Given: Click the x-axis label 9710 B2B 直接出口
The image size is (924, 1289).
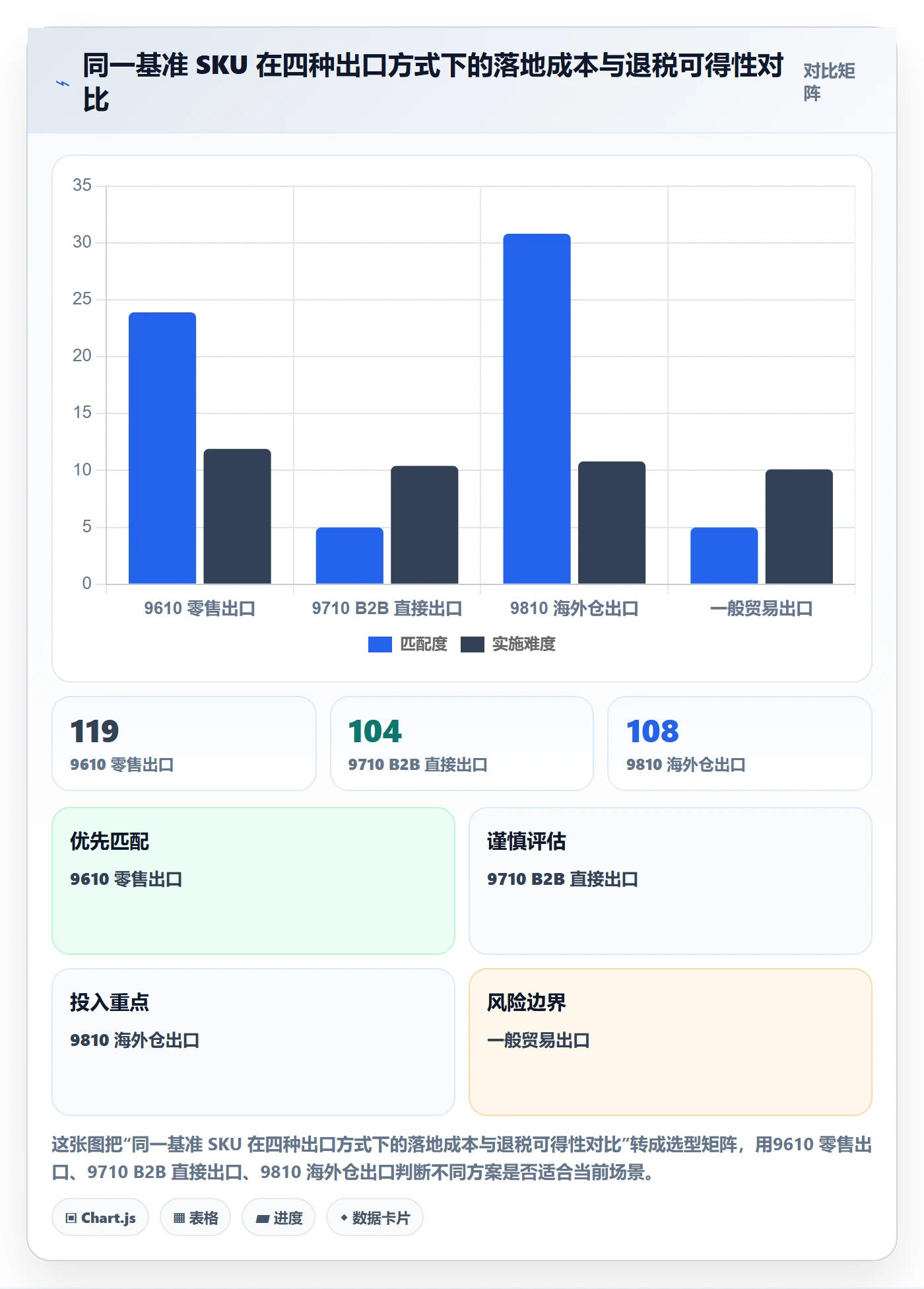Looking at the screenshot, I should (387, 608).
